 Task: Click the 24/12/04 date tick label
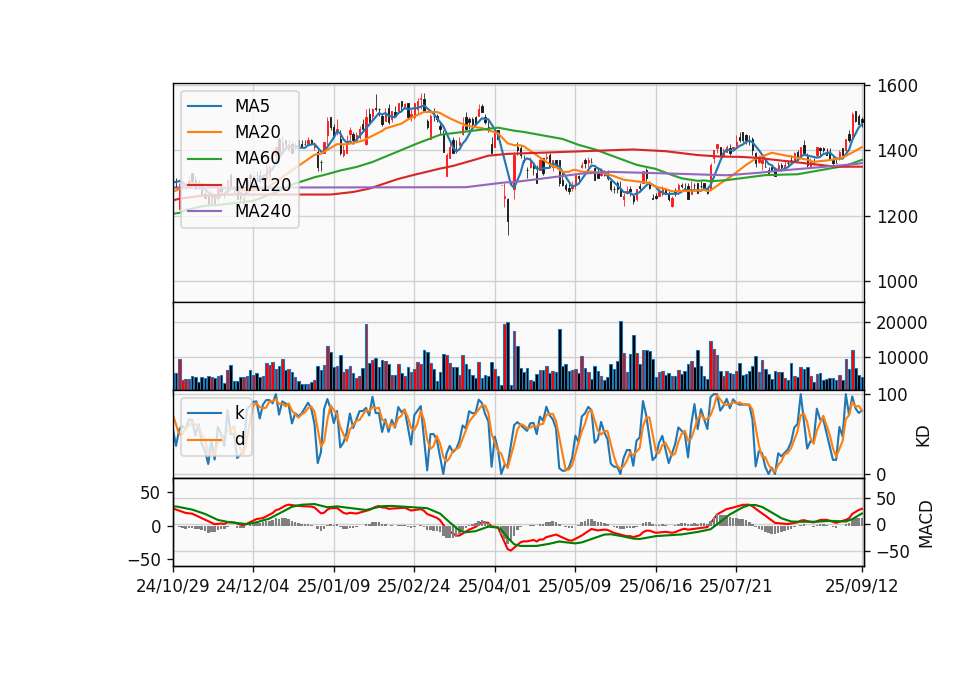(252, 586)
